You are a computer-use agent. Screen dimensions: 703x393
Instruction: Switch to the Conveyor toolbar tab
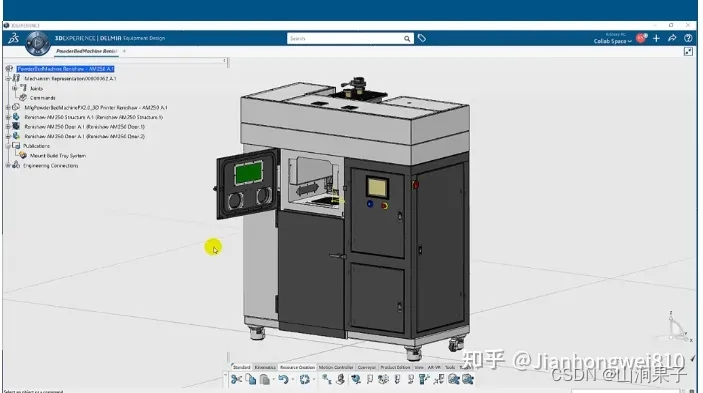pyautogui.click(x=367, y=367)
